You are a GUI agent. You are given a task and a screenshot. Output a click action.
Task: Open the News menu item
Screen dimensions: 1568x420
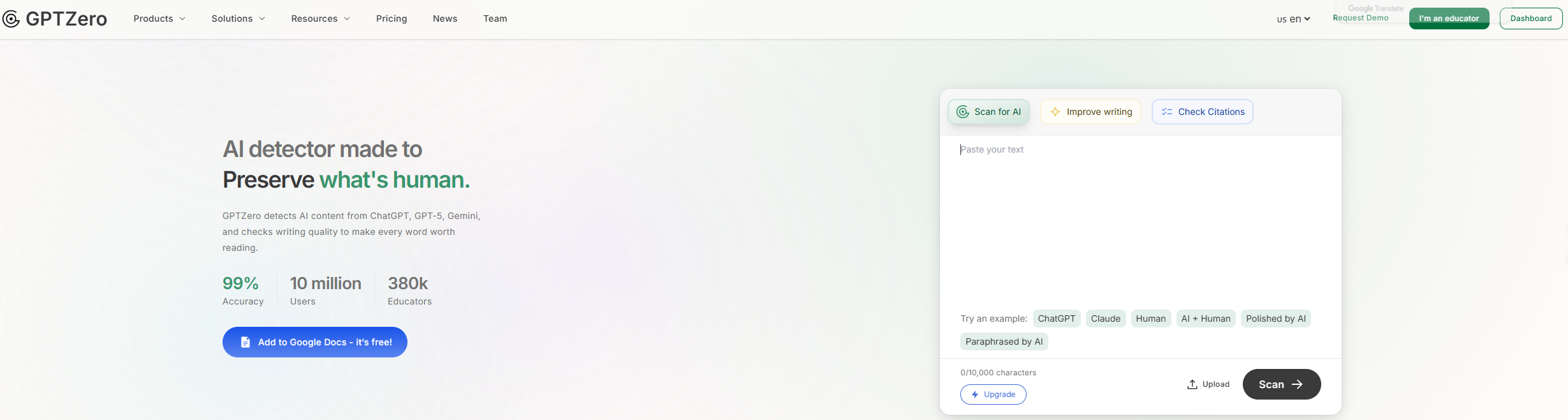coord(445,19)
